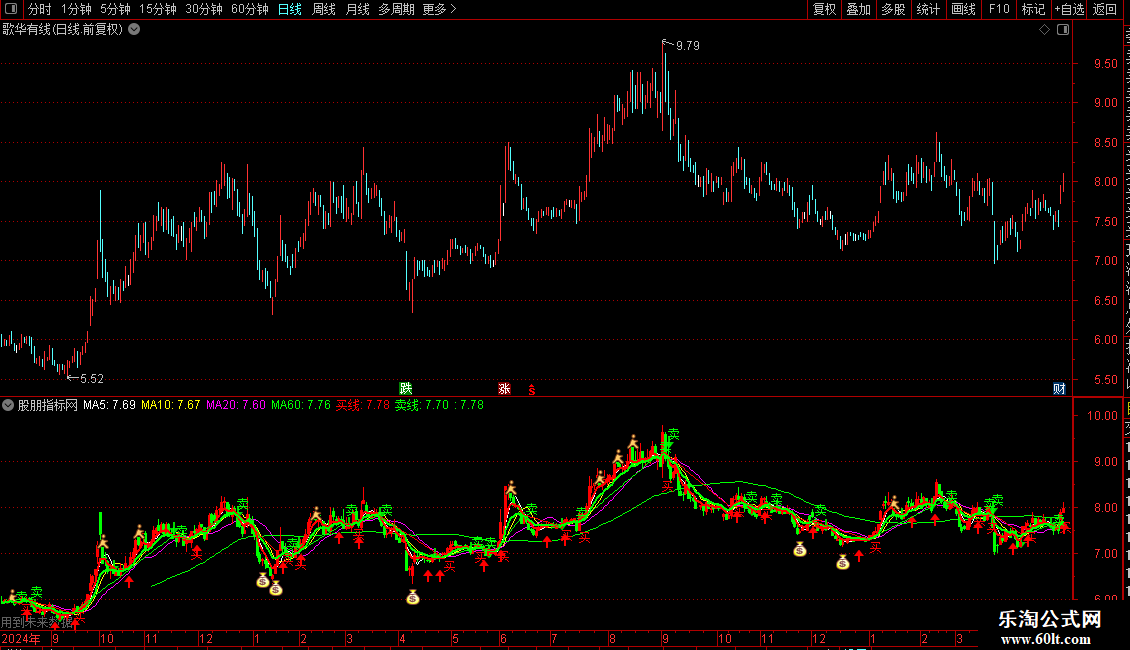Click the red S marker

(532, 390)
